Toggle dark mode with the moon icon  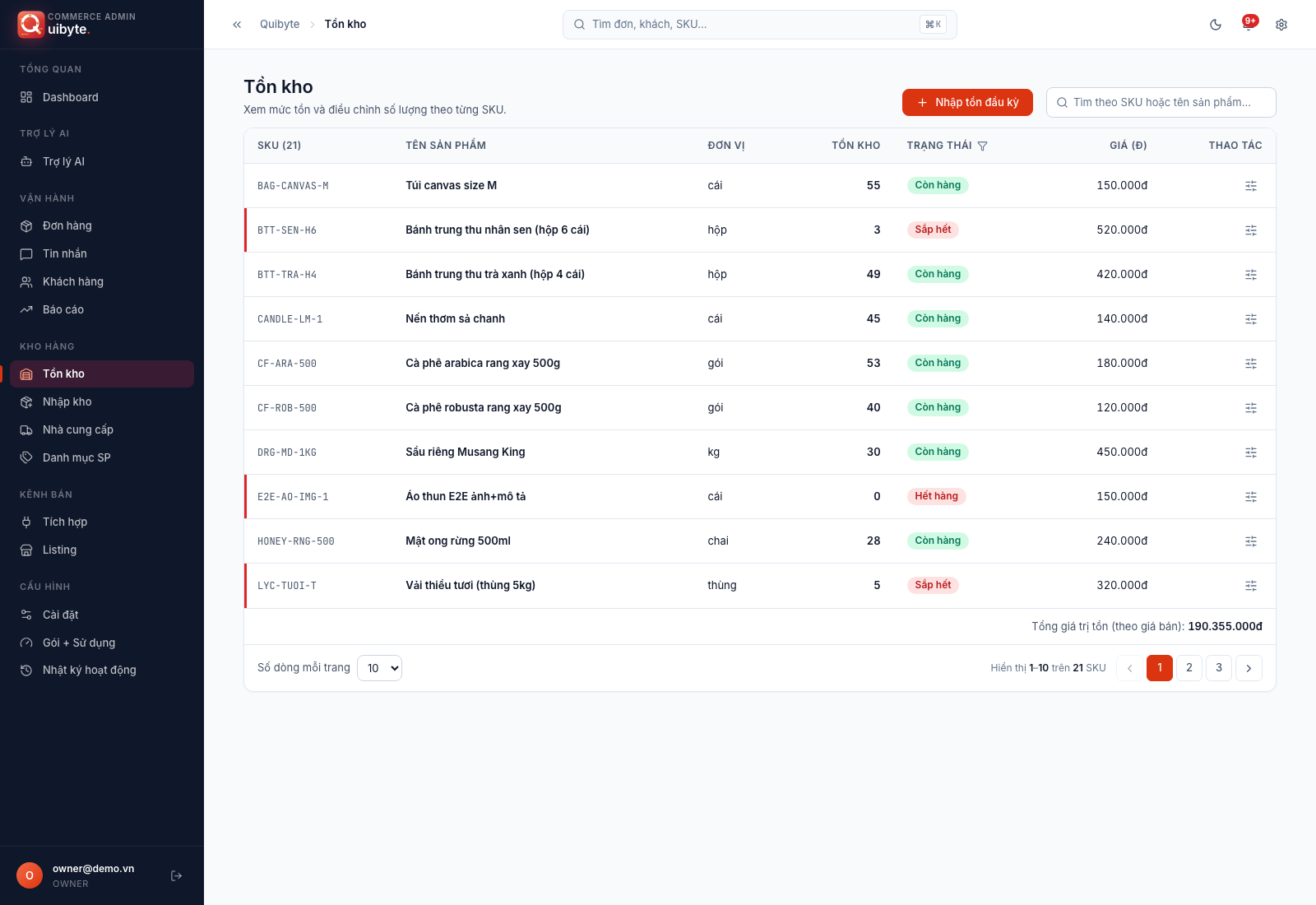(x=1216, y=25)
